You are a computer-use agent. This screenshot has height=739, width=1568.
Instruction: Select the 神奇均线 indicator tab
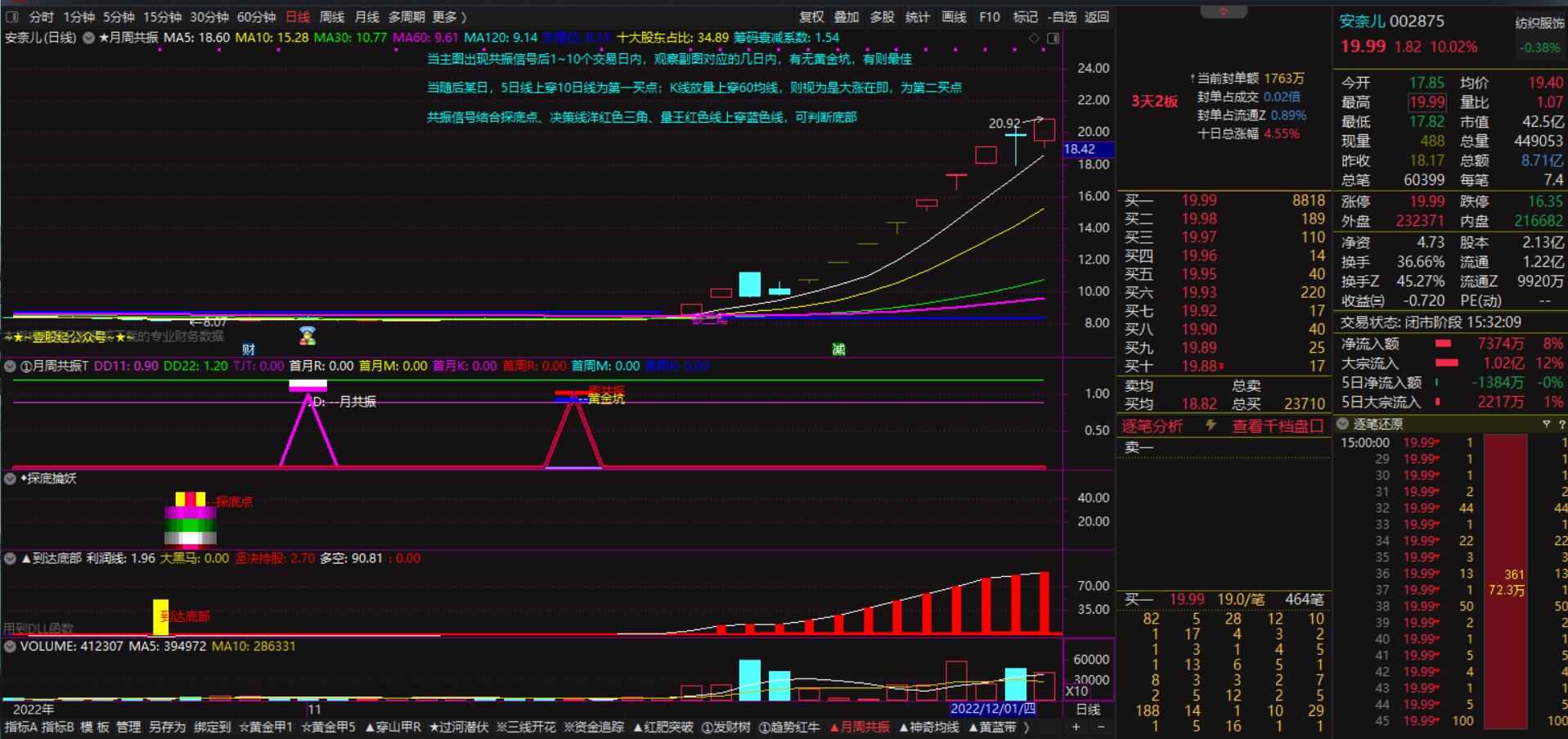click(x=929, y=727)
